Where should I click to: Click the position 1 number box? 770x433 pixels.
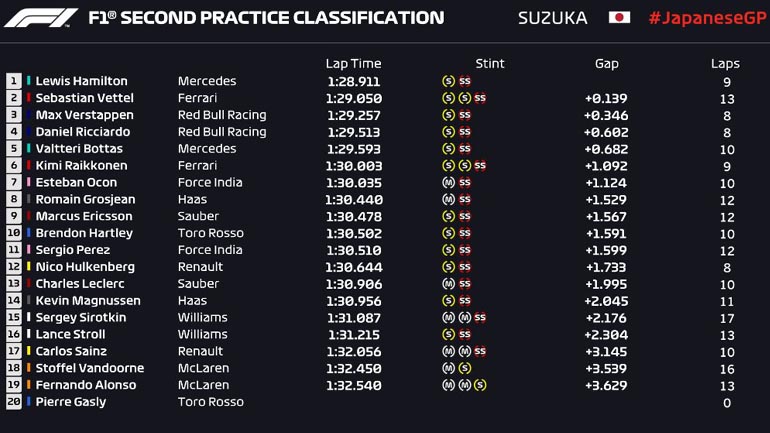(x=14, y=81)
